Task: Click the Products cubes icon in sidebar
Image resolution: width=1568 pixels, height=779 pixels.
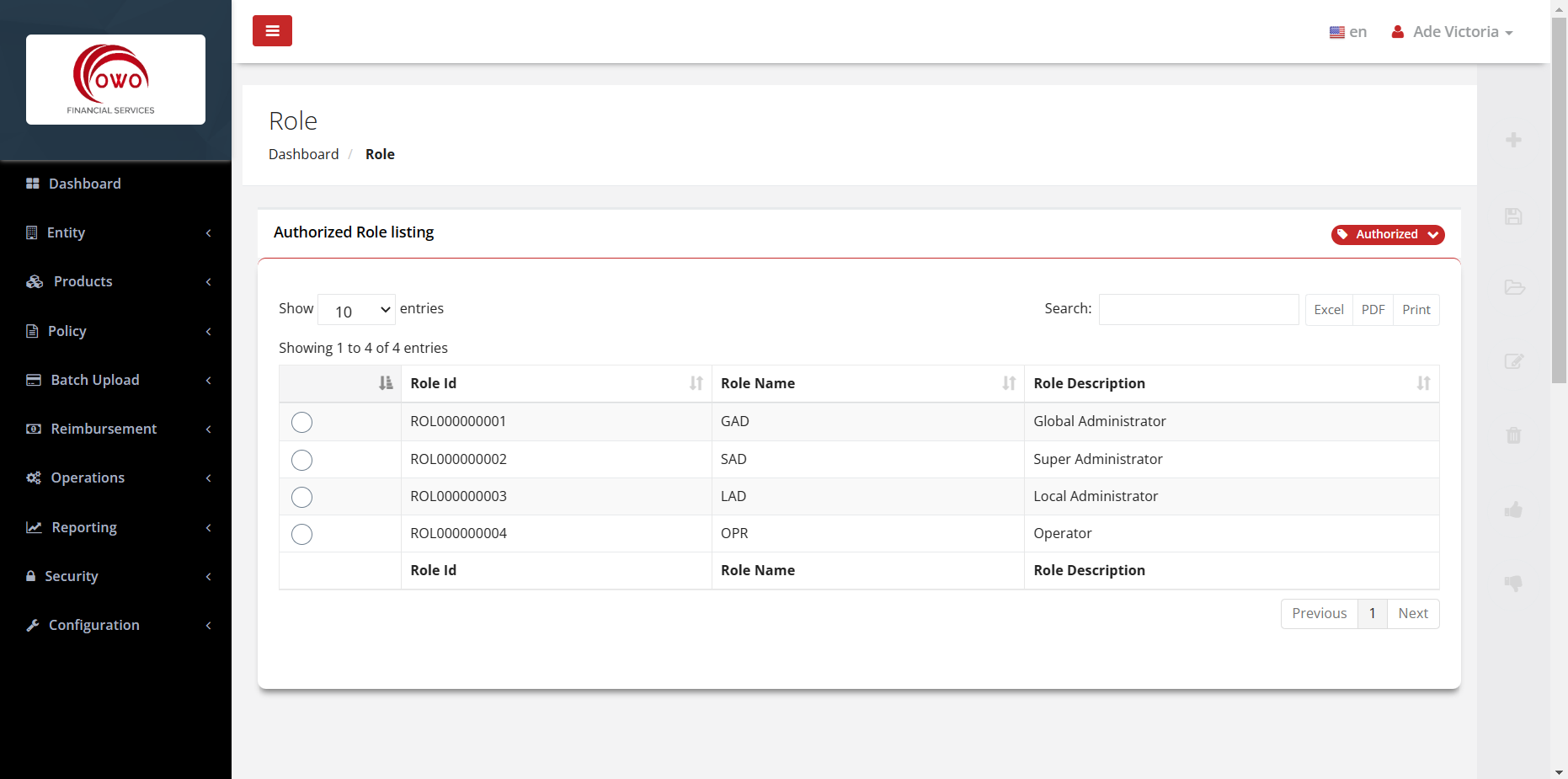Action: (x=35, y=281)
